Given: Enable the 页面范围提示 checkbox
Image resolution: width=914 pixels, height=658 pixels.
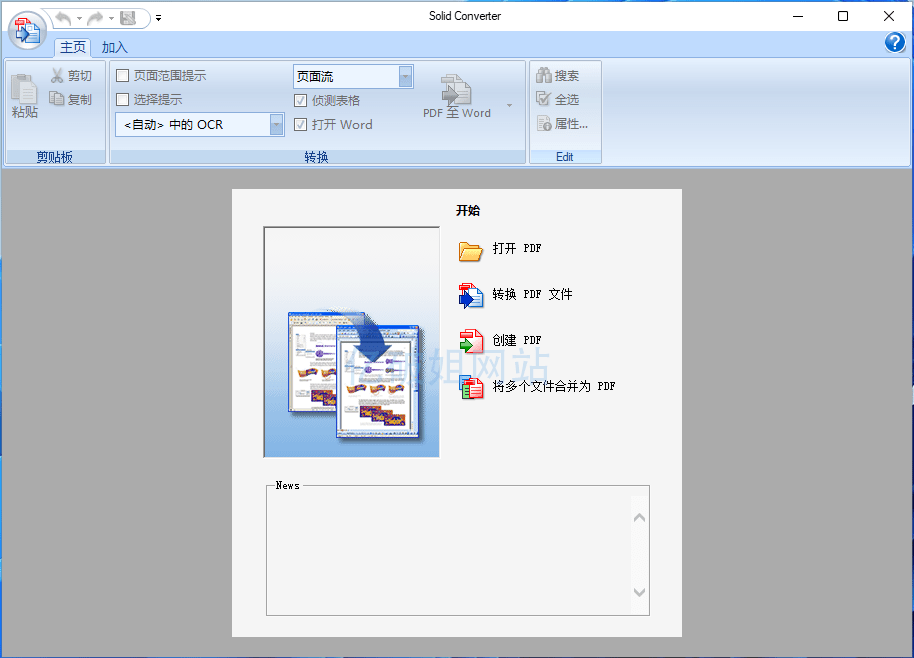Looking at the screenshot, I should tap(123, 75).
